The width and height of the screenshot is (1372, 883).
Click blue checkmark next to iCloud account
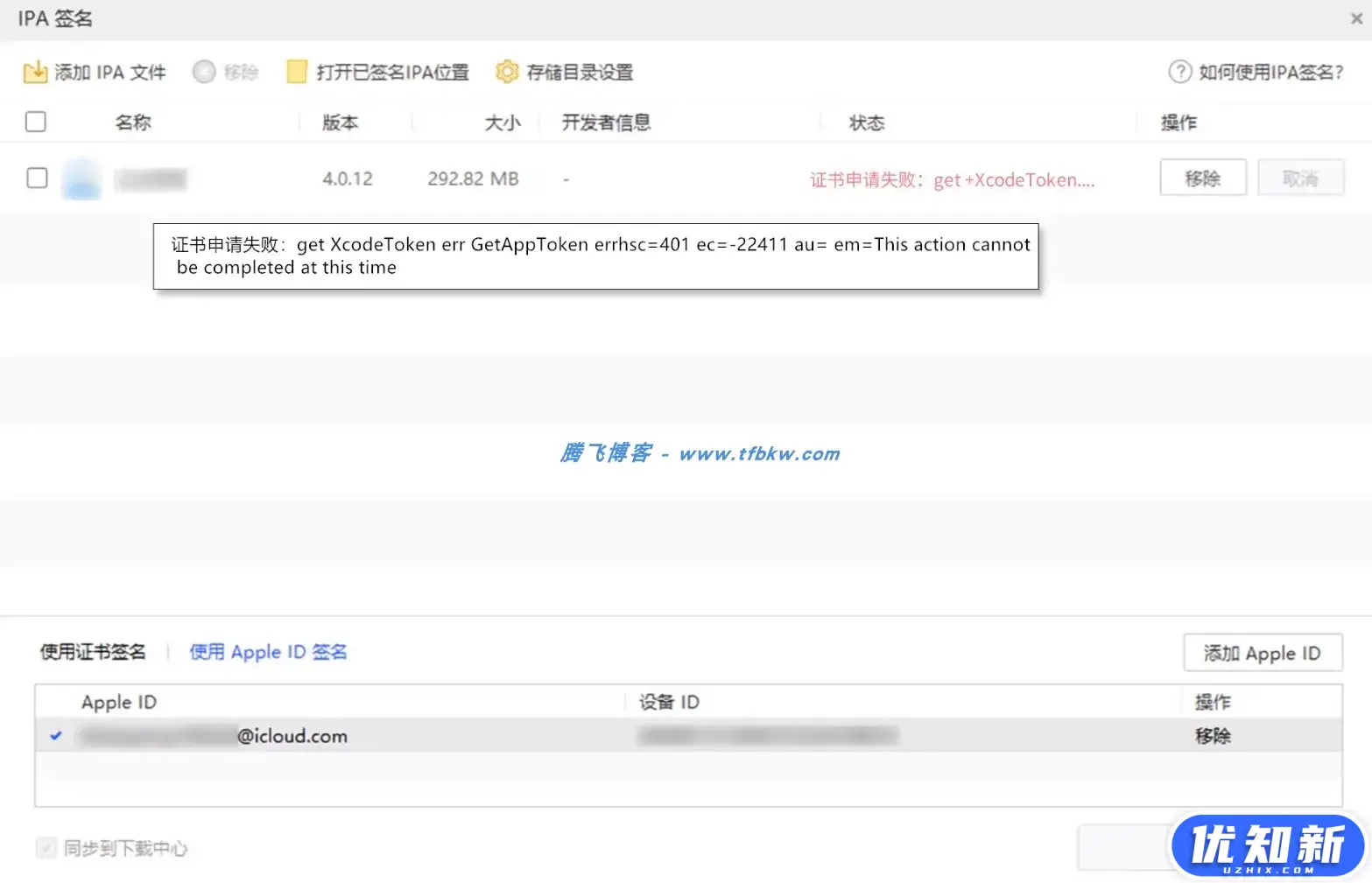tap(56, 736)
